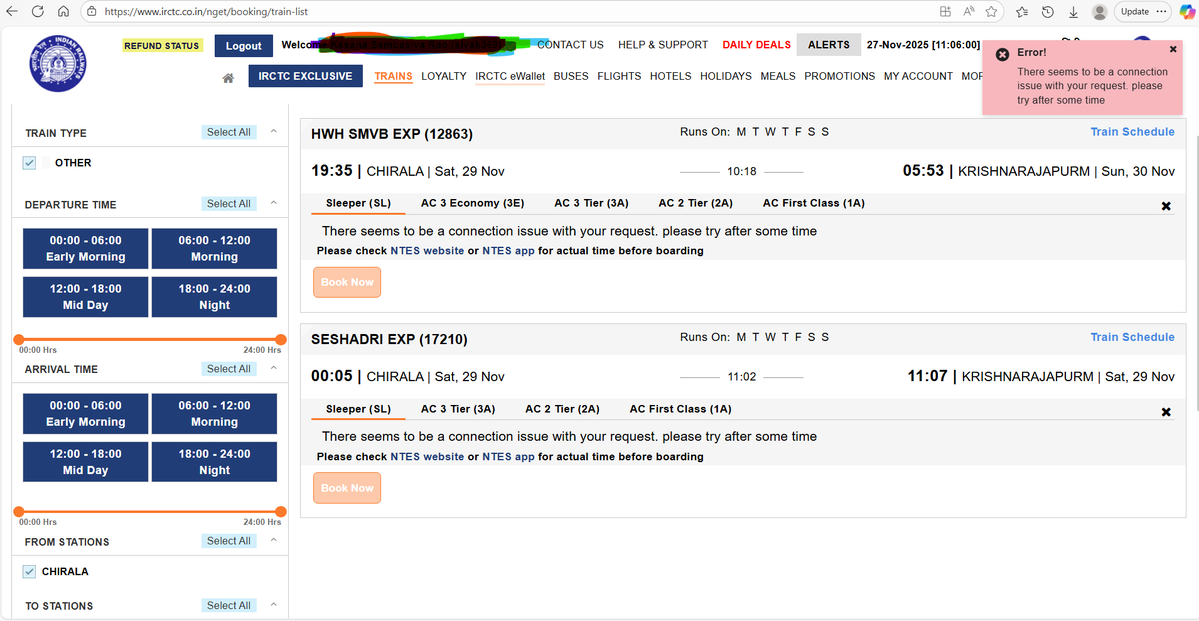Image resolution: width=1199 pixels, height=621 pixels.
Task: Open the FLIGHTS menu item
Action: (619, 76)
